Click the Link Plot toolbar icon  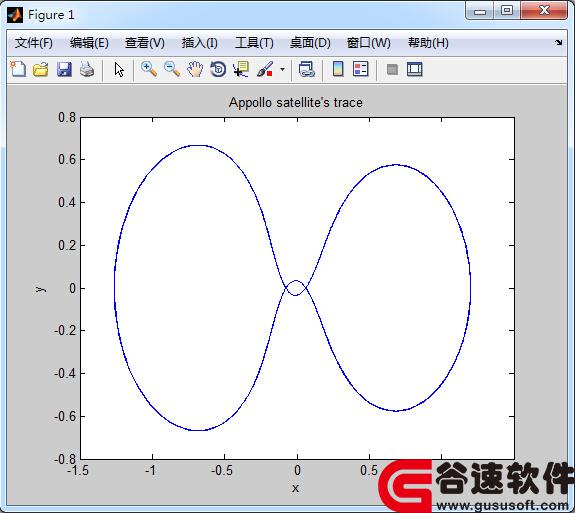[307, 69]
